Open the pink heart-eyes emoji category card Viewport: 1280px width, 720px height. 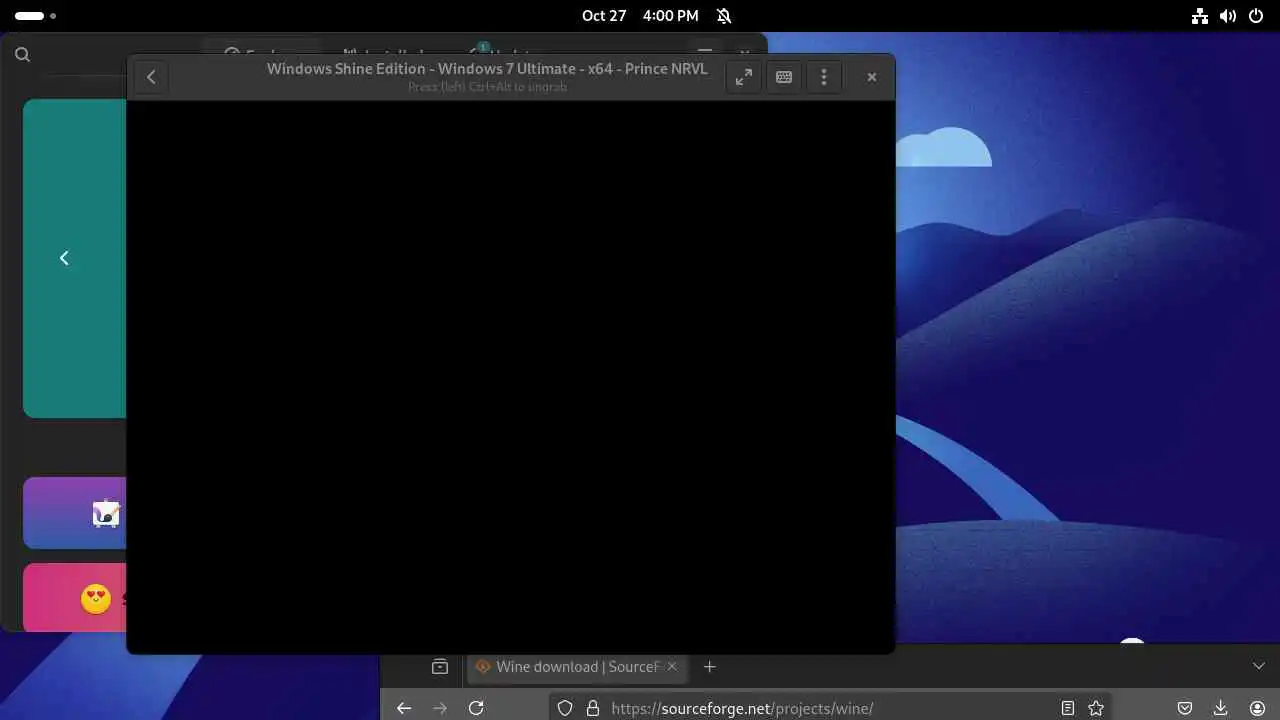(x=75, y=598)
